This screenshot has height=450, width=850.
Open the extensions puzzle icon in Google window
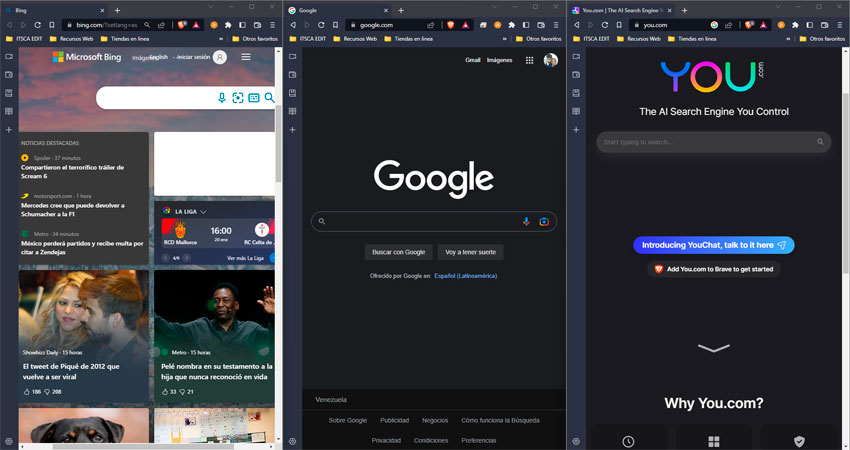(512, 24)
